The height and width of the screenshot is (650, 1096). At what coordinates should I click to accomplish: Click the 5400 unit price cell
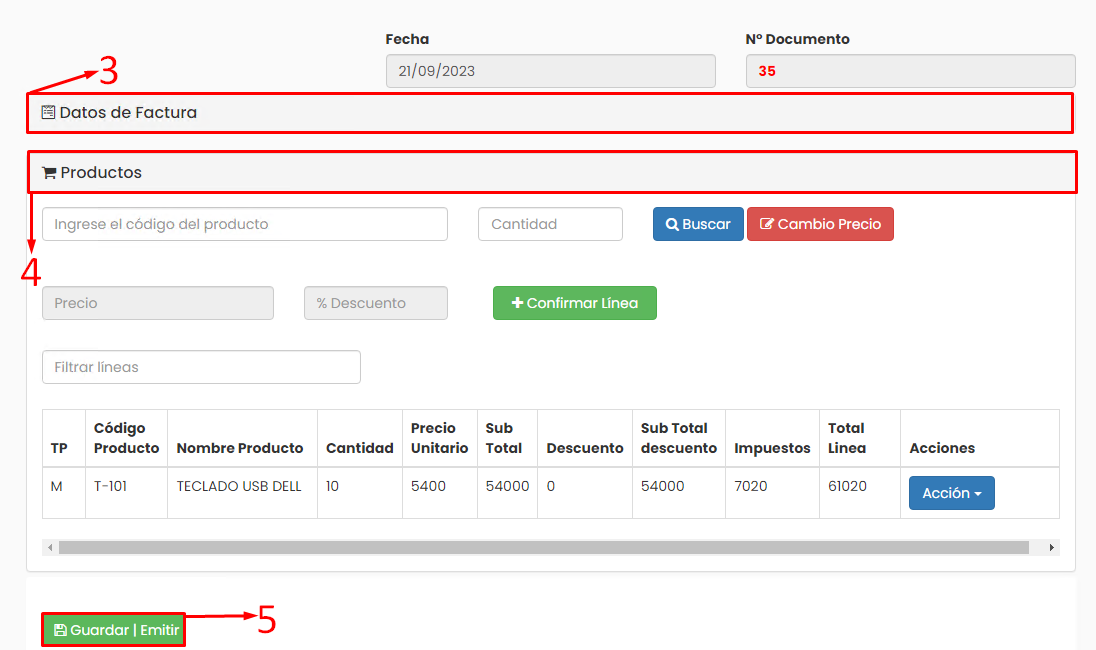click(440, 493)
